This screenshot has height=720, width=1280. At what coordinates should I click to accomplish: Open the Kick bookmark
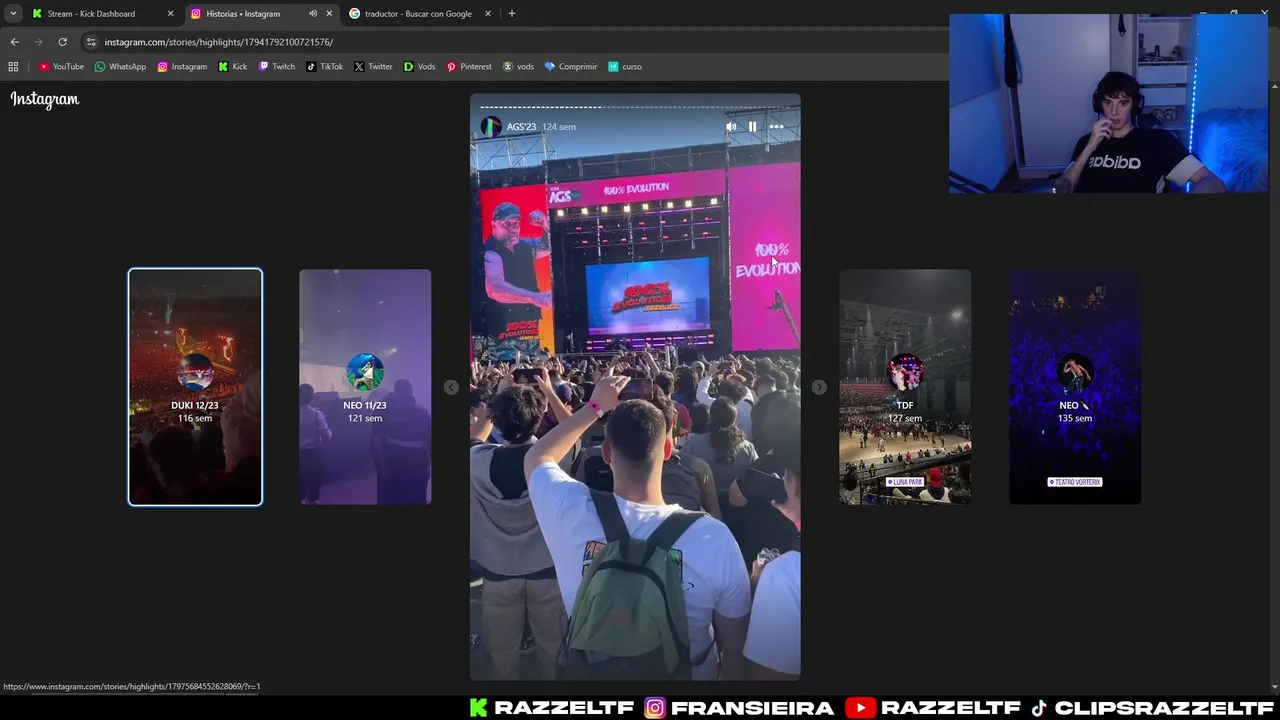233,67
